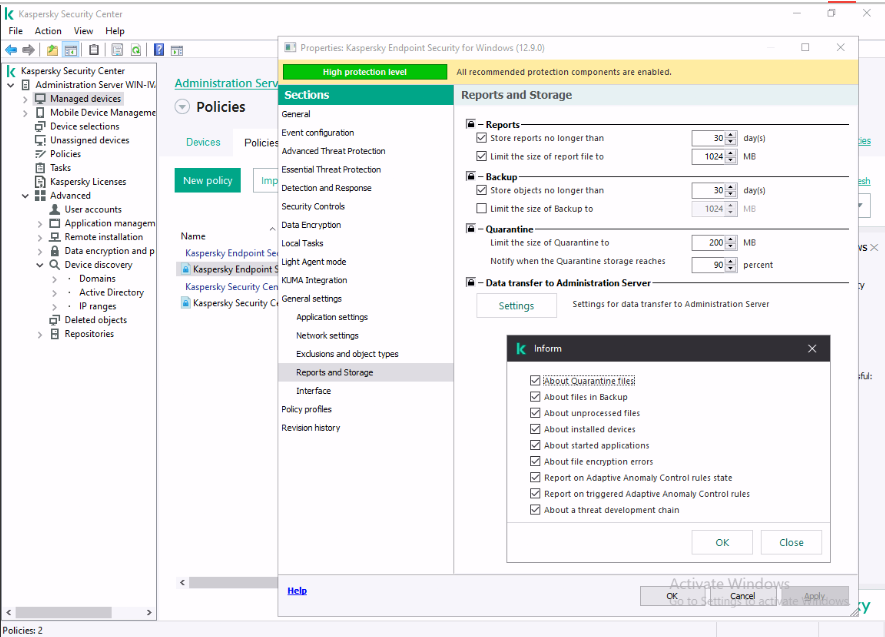
Task: Click the User accounts person icon
Action: tap(55, 209)
